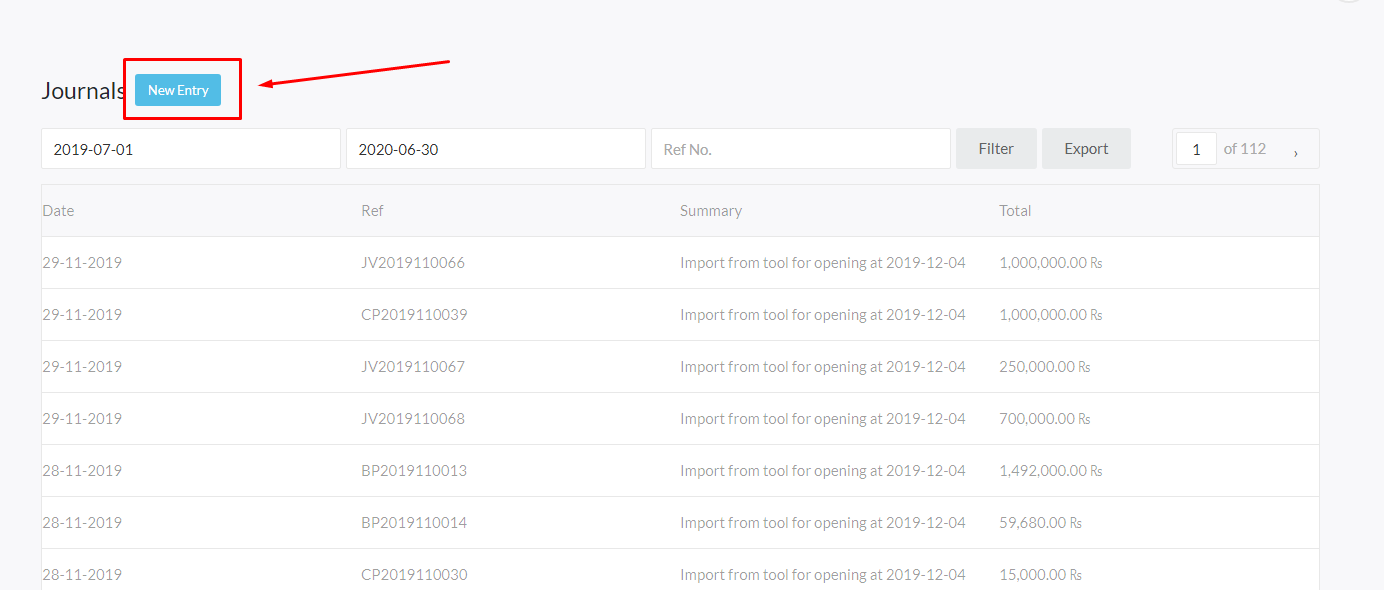Click the Total column header
The width and height of the screenshot is (1384, 590).
point(1015,211)
